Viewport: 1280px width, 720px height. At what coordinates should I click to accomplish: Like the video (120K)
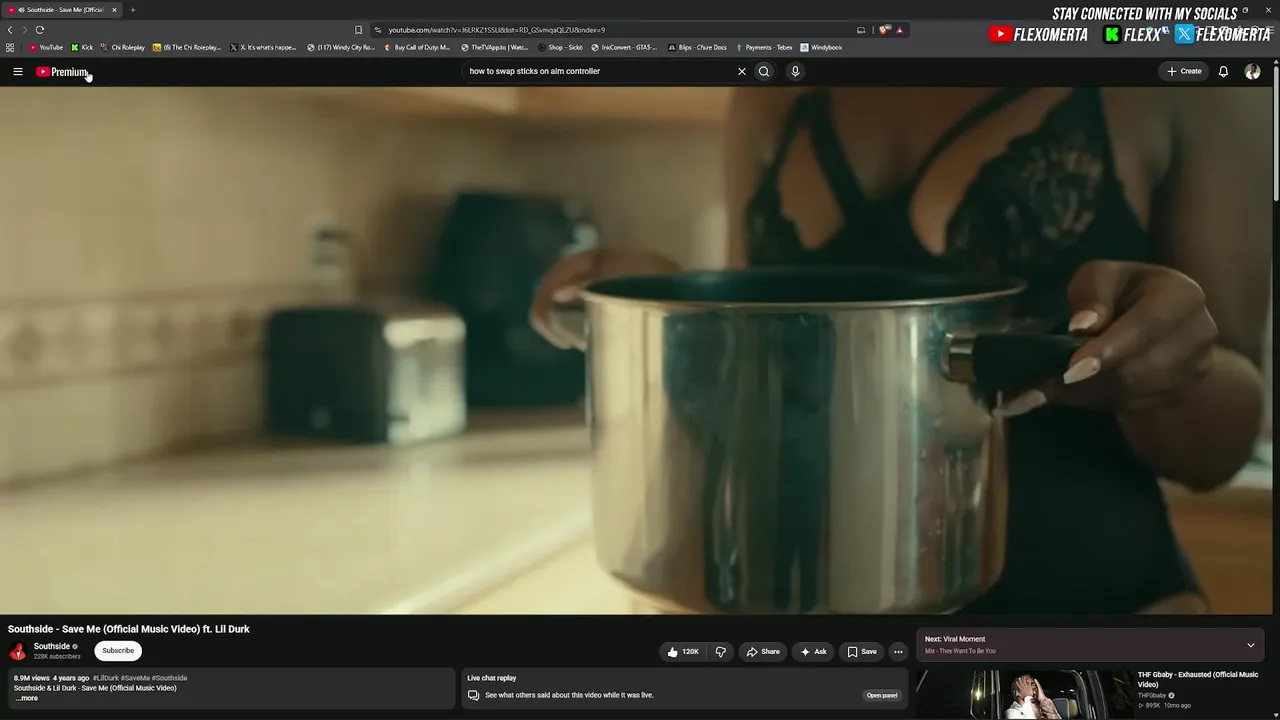click(683, 652)
